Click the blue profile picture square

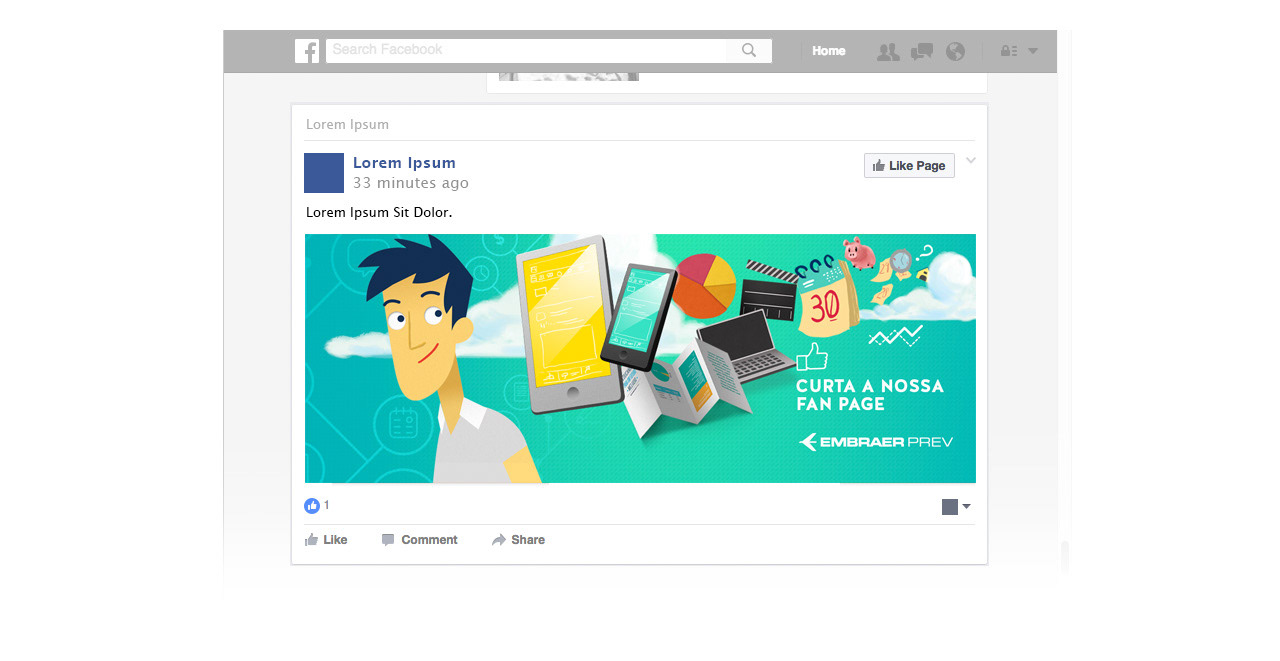[324, 173]
